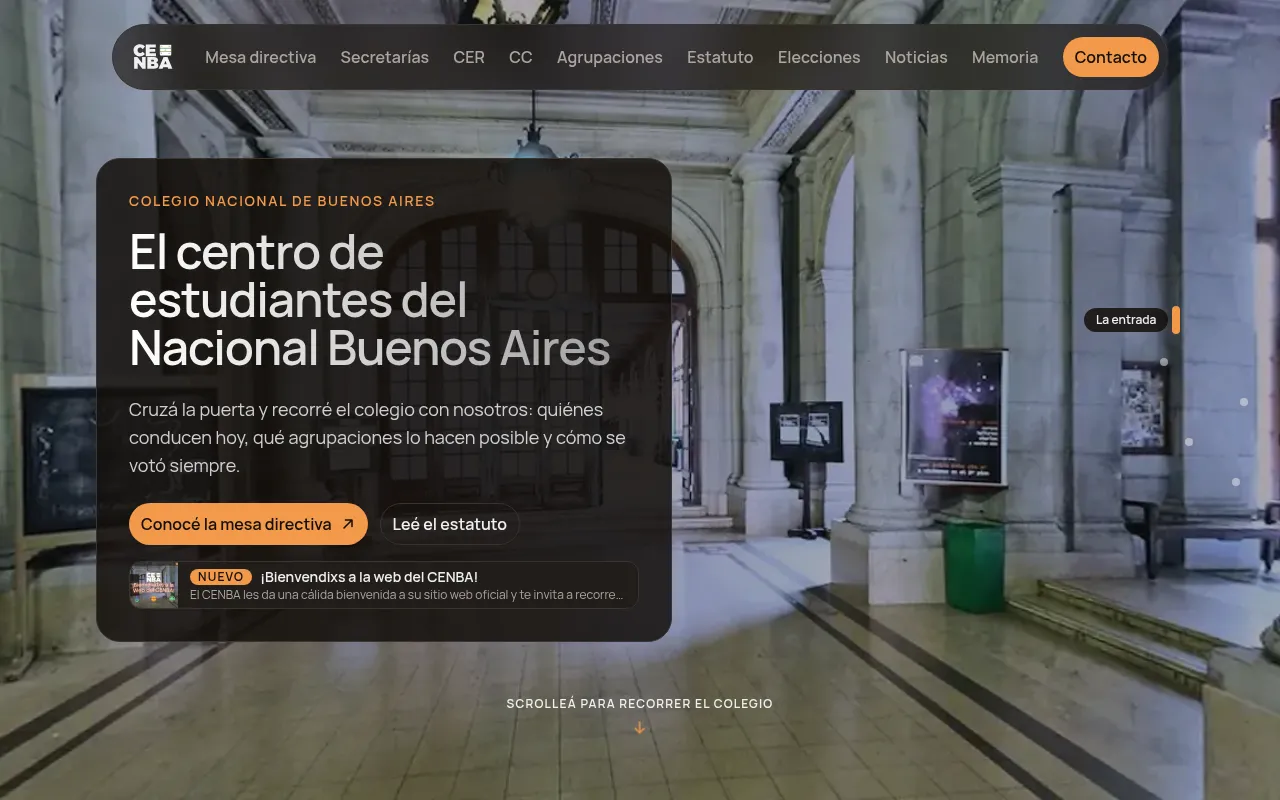Click the El CENBA les da una cálida bienvenida excerpt
The height and width of the screenshot is (800, 1280).
pos(406,595)
